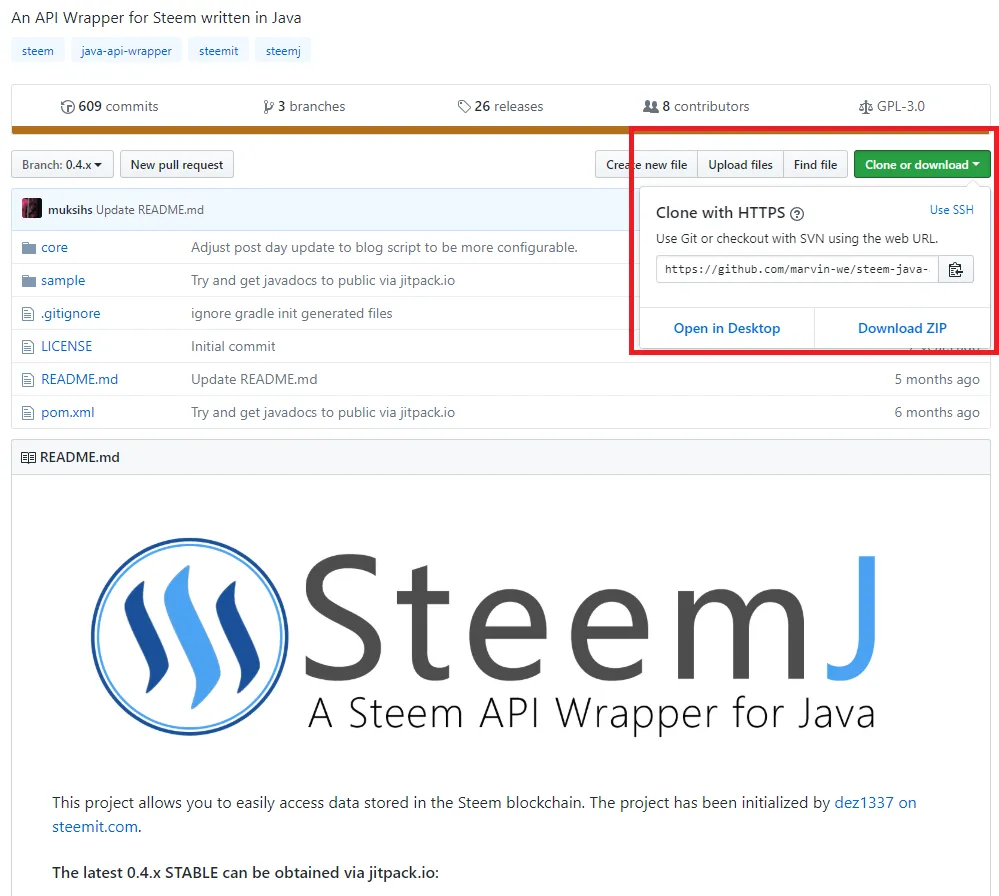Open the steem topic tag
The height and width of the screenshot is (896, 999).
(x=38, y=51)
